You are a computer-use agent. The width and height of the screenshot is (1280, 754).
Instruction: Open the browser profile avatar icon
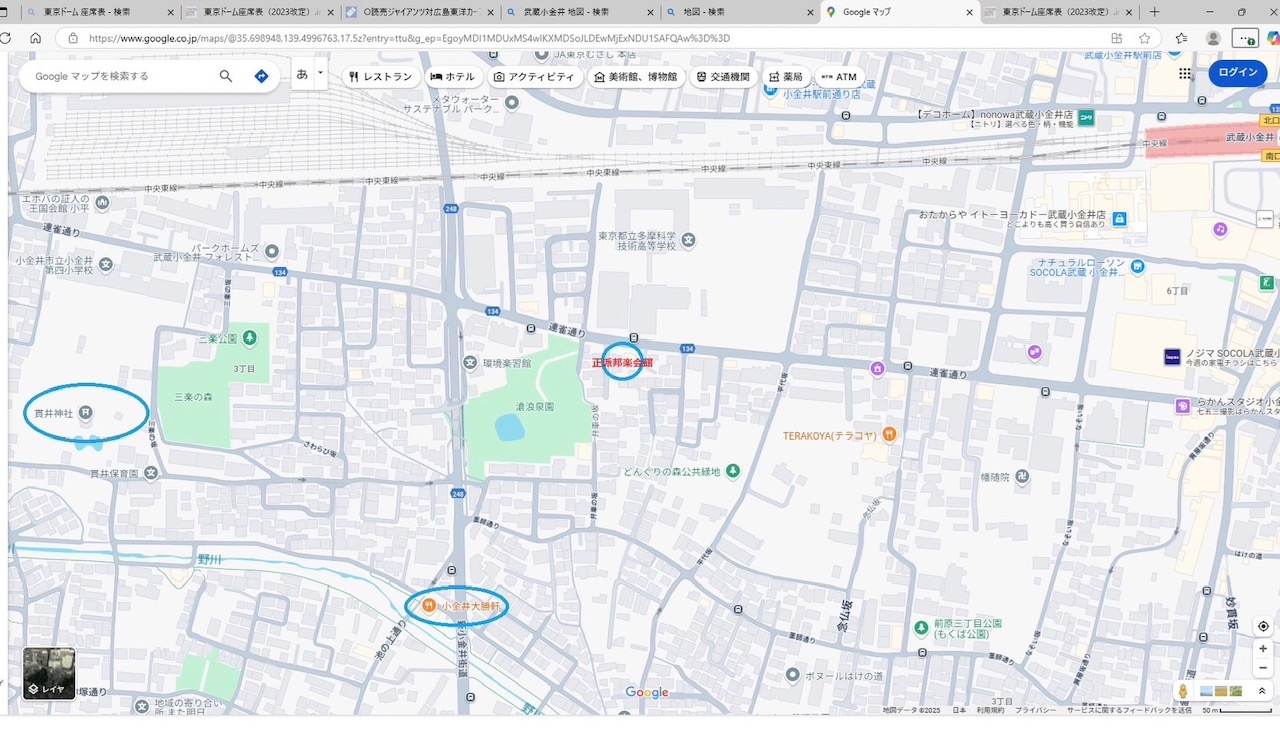1213,38
